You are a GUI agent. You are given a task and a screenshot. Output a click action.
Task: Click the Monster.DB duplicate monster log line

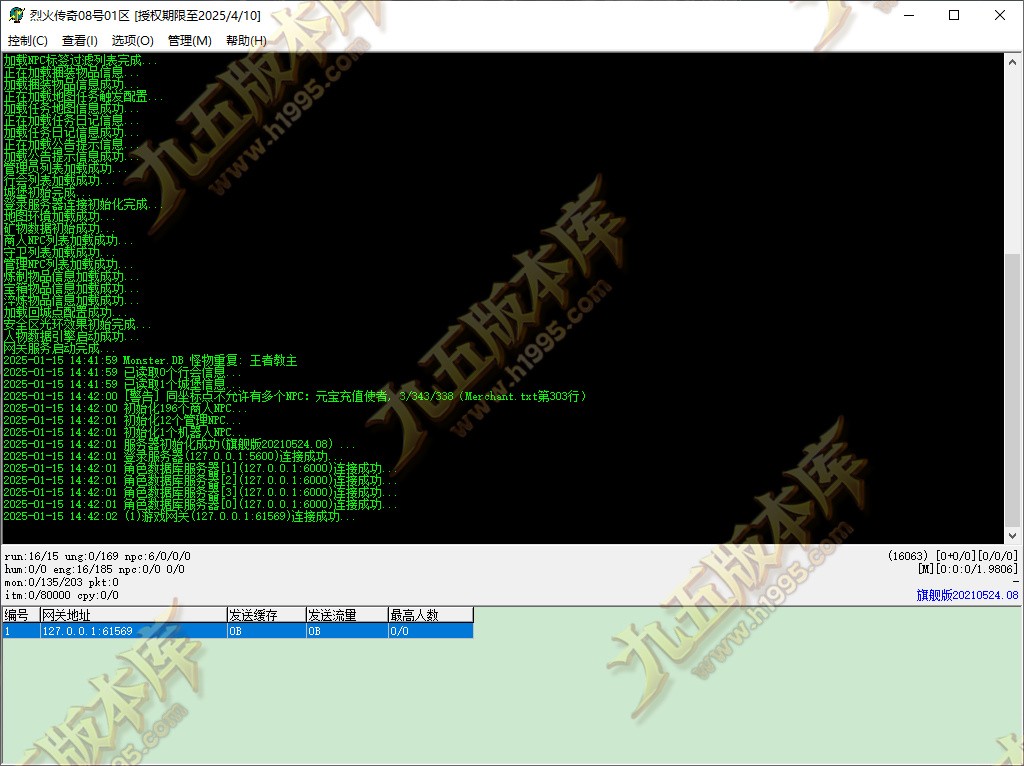point(150,360)
